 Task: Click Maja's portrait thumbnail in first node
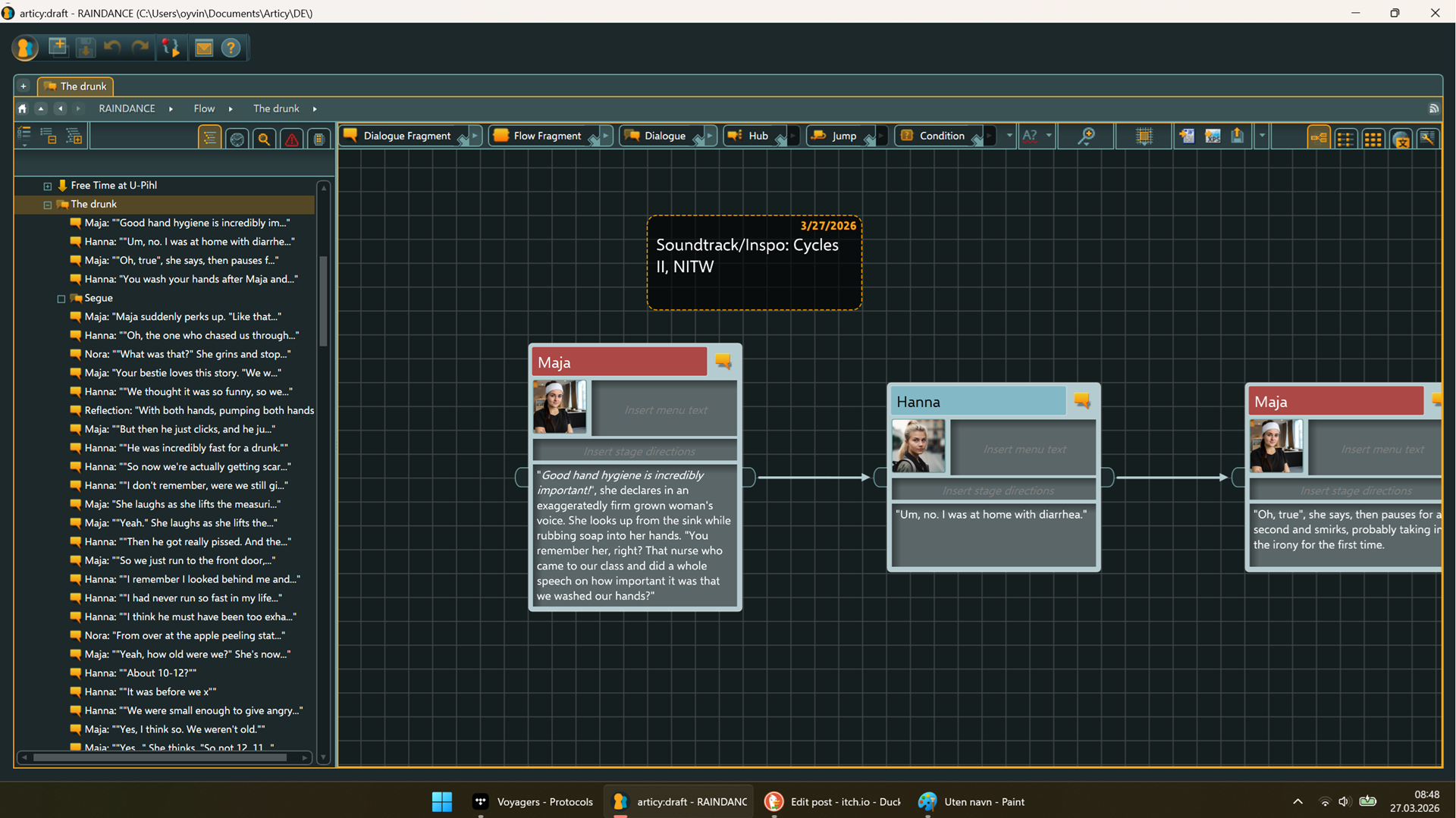pos(560,407)
